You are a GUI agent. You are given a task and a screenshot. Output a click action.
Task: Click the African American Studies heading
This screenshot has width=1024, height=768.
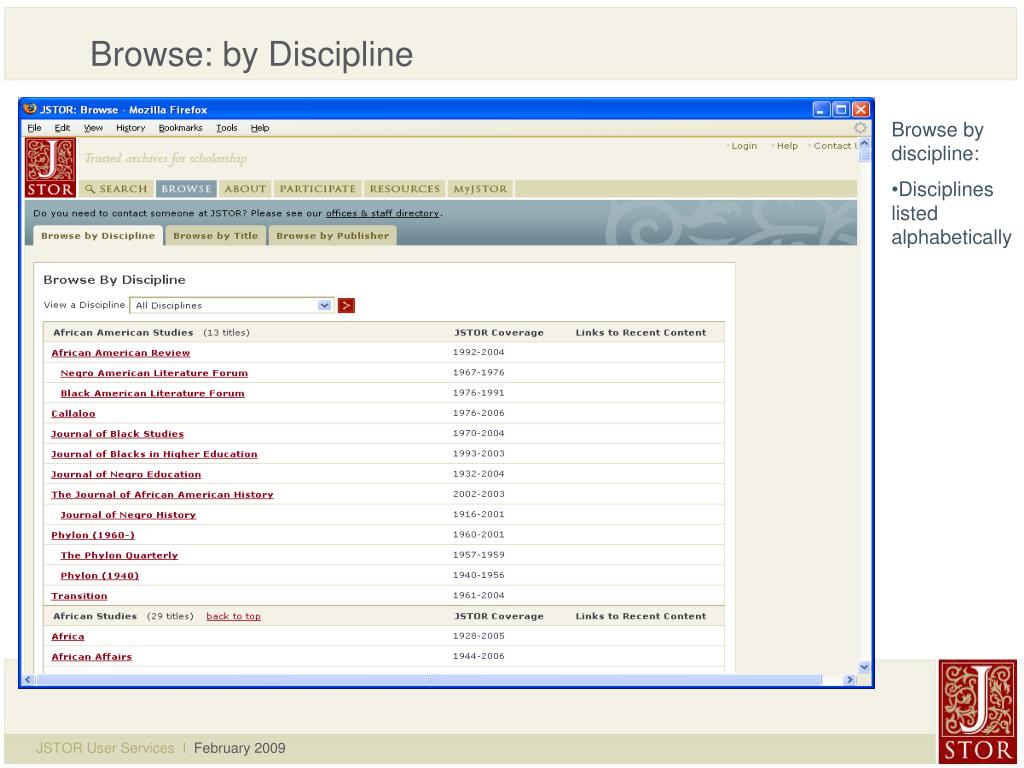click(x=123, y=332)
